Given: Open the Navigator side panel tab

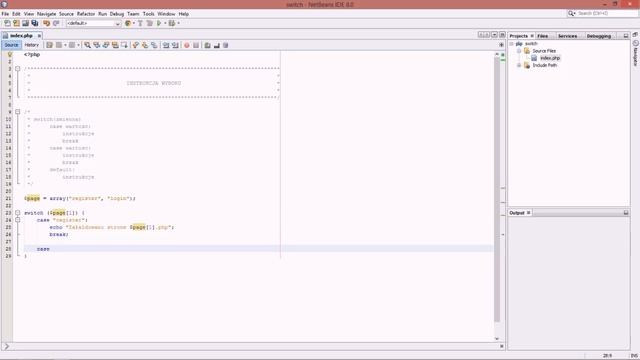Looking at the screenshot, I should click(x=636, y=54).
